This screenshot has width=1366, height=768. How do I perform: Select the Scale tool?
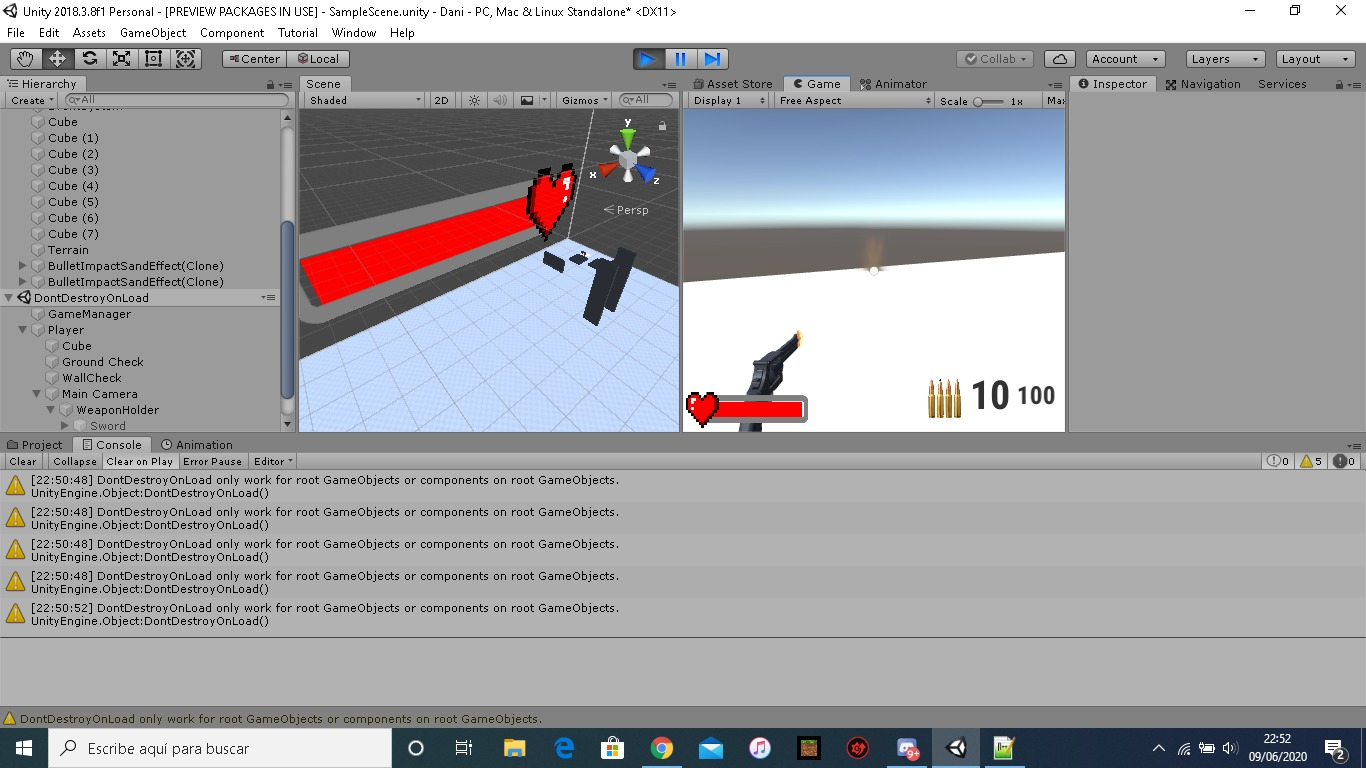(122, 59)
